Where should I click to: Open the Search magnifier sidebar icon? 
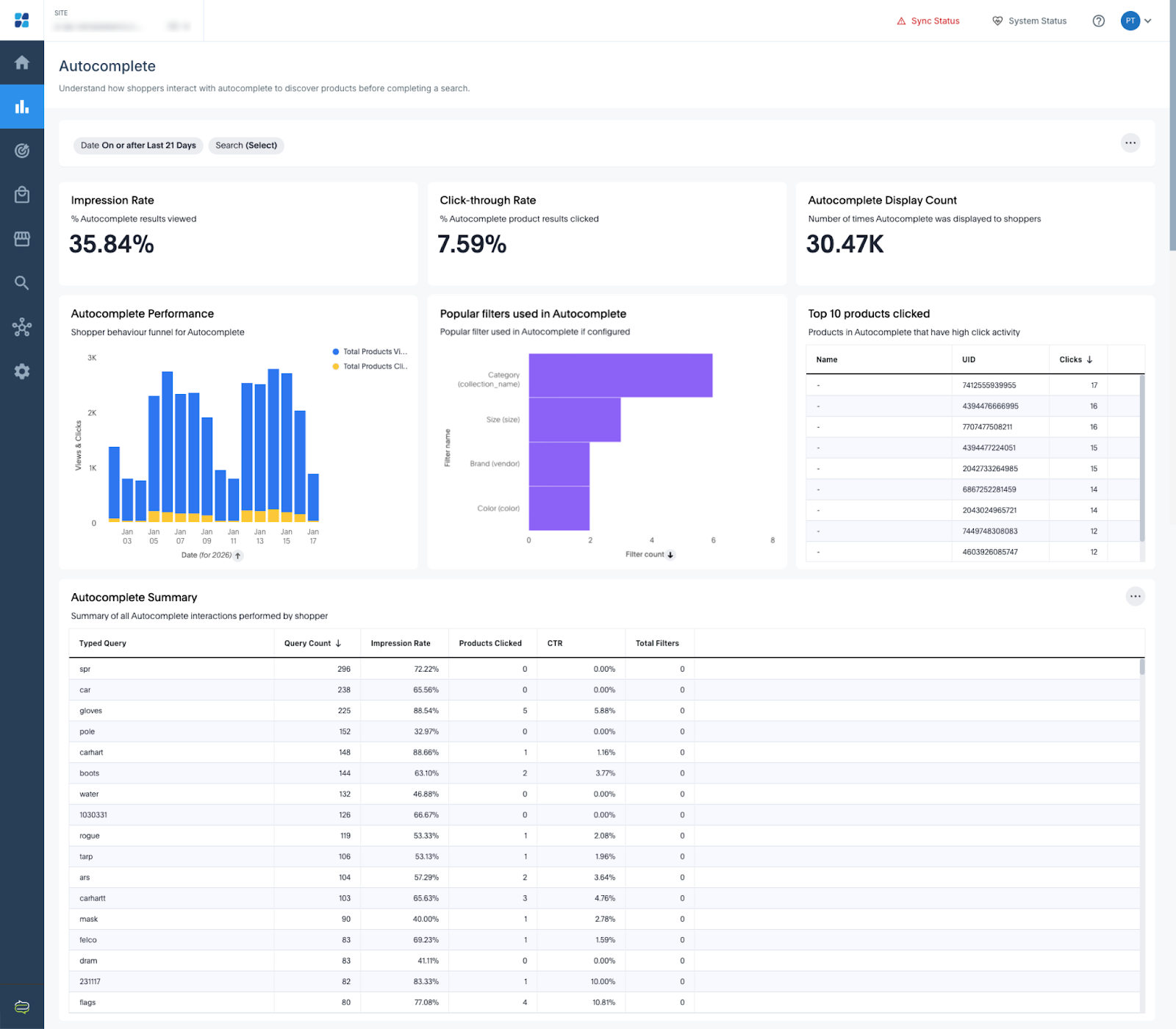(22, 283)
